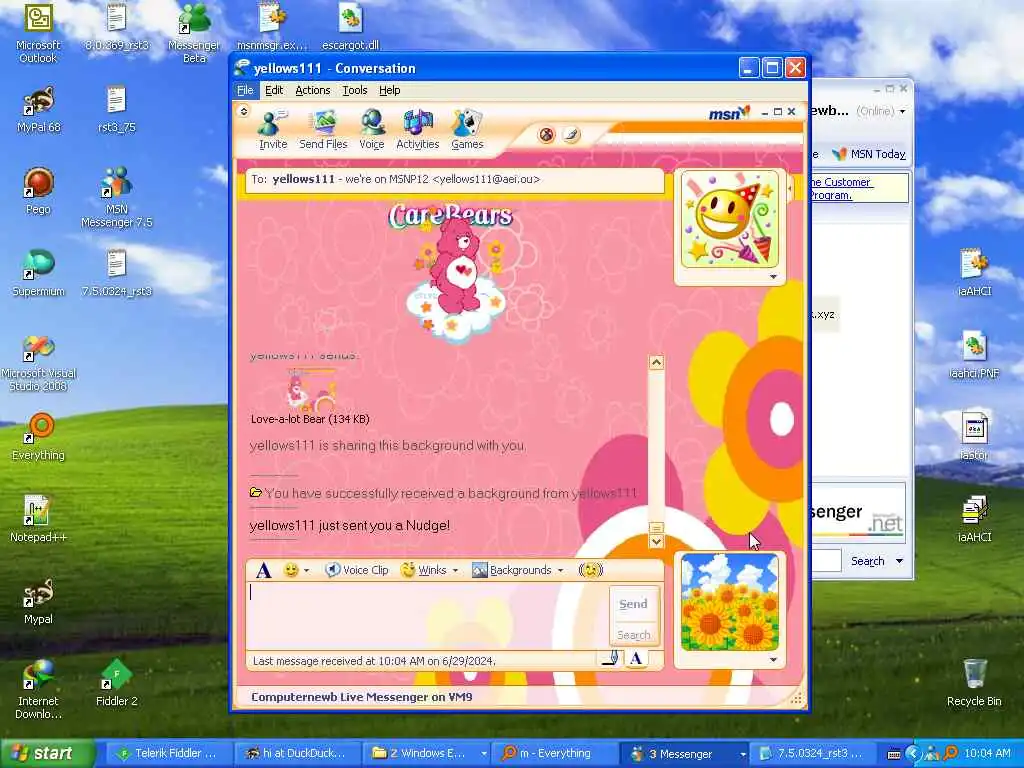The height and width of the screenshot is (768, 1024).
Task: Open my display picture options arrow
Action: point(773,660)
